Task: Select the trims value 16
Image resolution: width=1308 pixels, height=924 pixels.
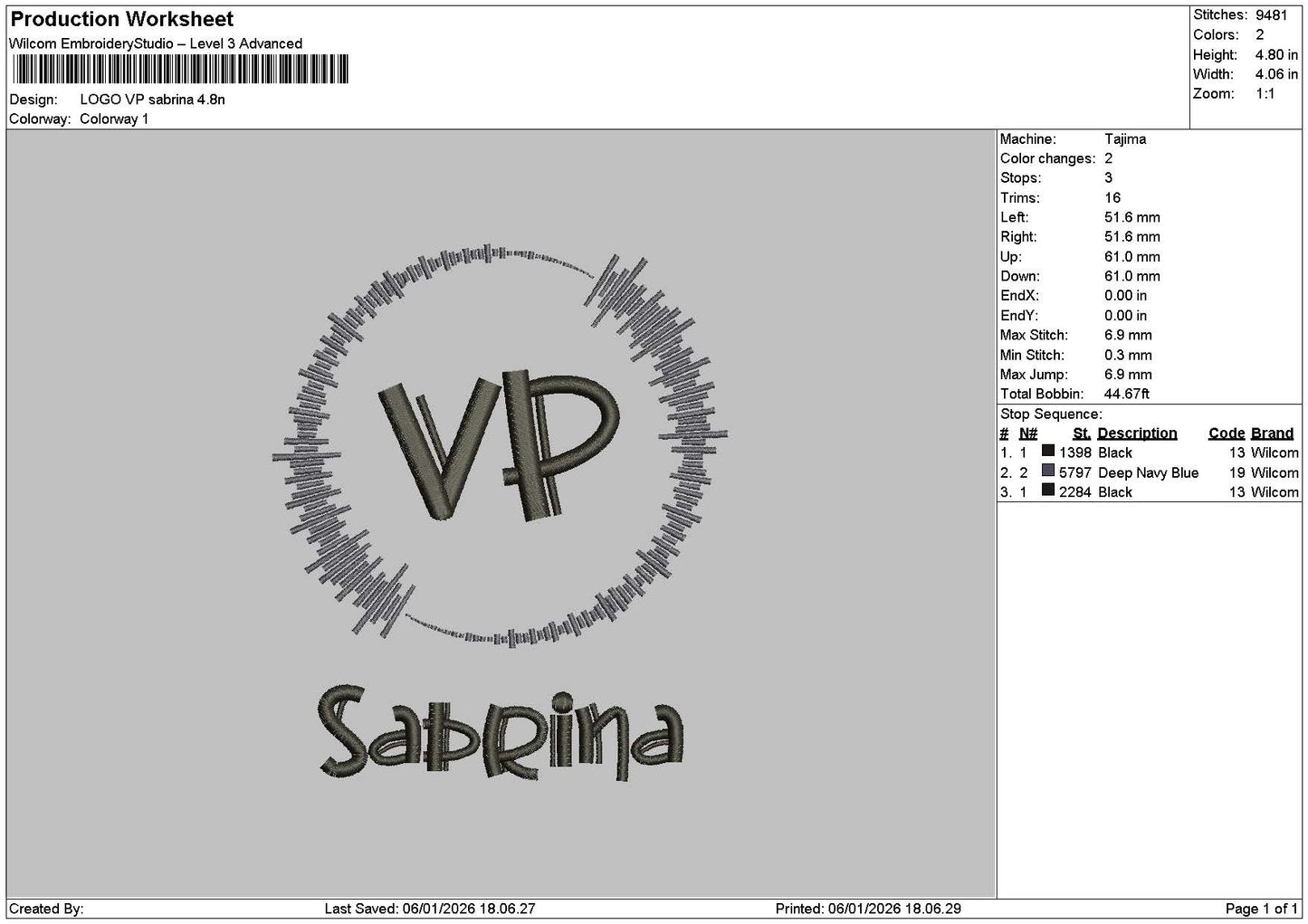Action: point(1112,198)
